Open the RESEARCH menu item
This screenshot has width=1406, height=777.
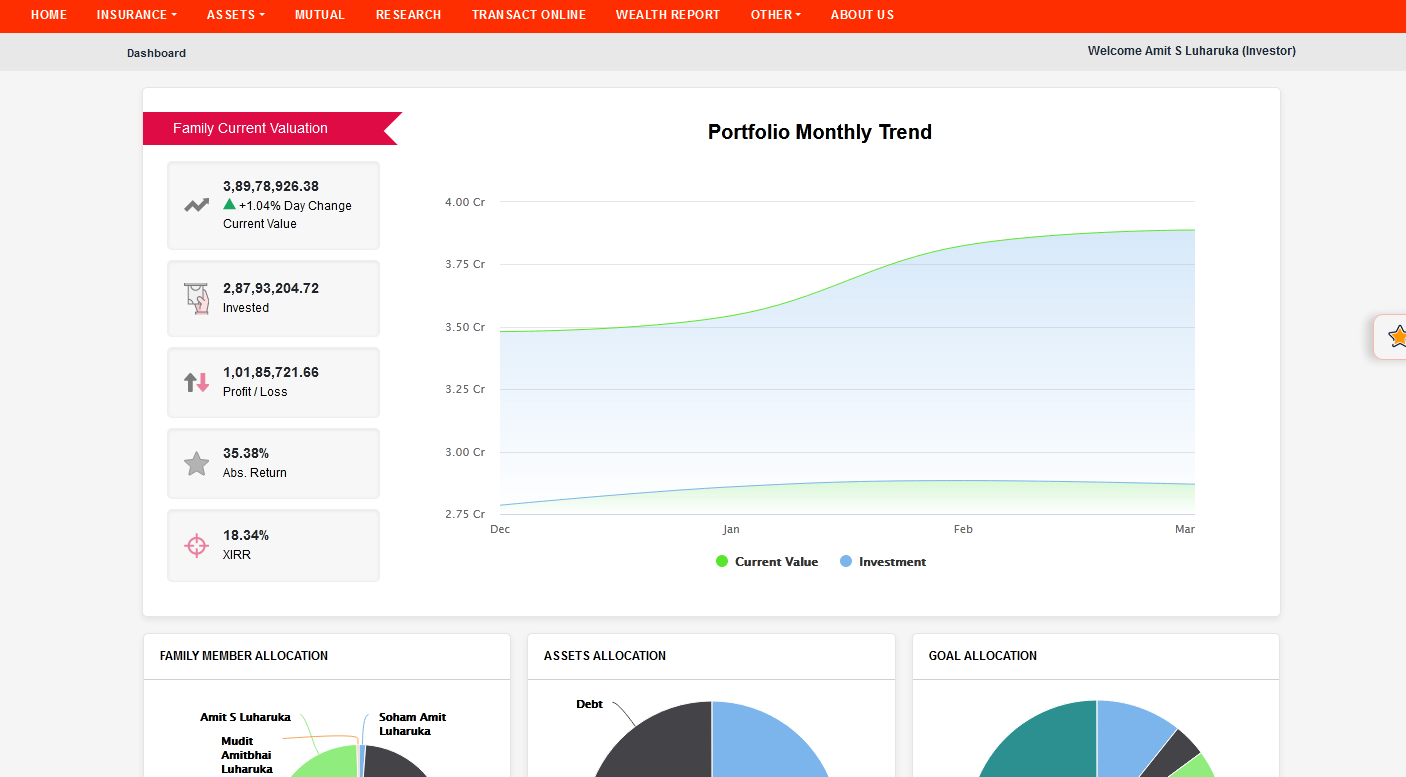click(x=409, y=15)
